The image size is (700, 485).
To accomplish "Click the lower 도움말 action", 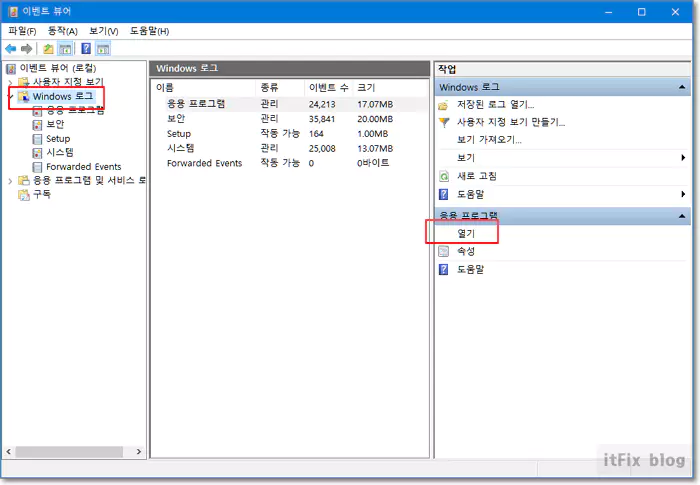I will tap(471, 269).
